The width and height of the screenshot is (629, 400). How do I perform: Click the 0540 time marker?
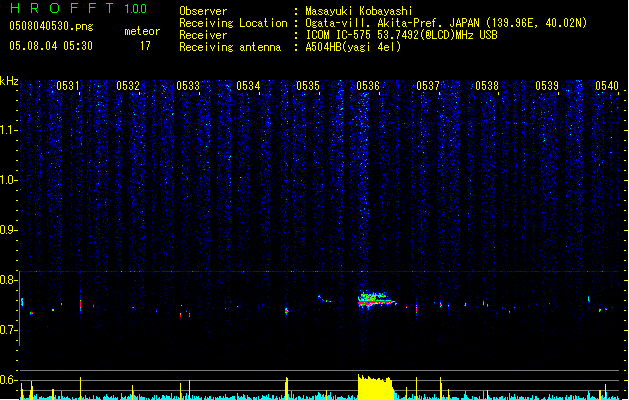click(607, 85)
